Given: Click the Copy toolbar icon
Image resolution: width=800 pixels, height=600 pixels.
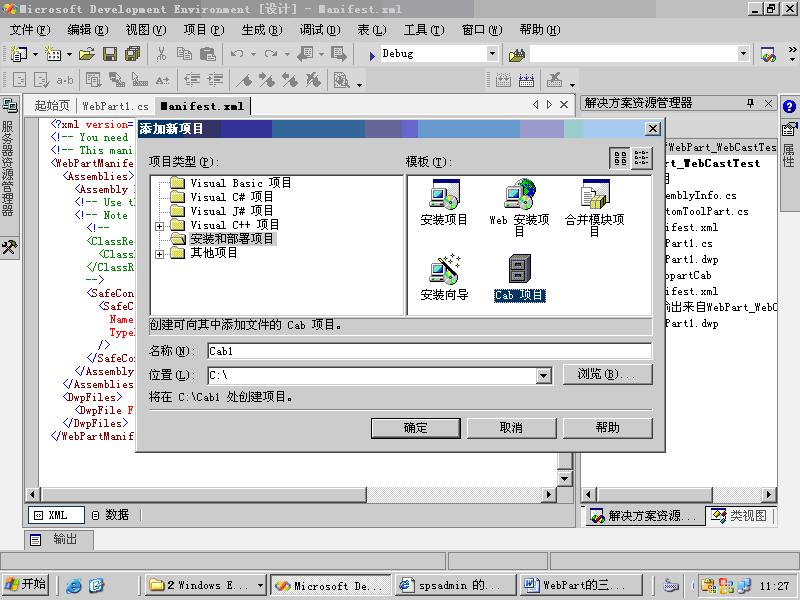Looking at the screenshot, I should click(184, 54).
